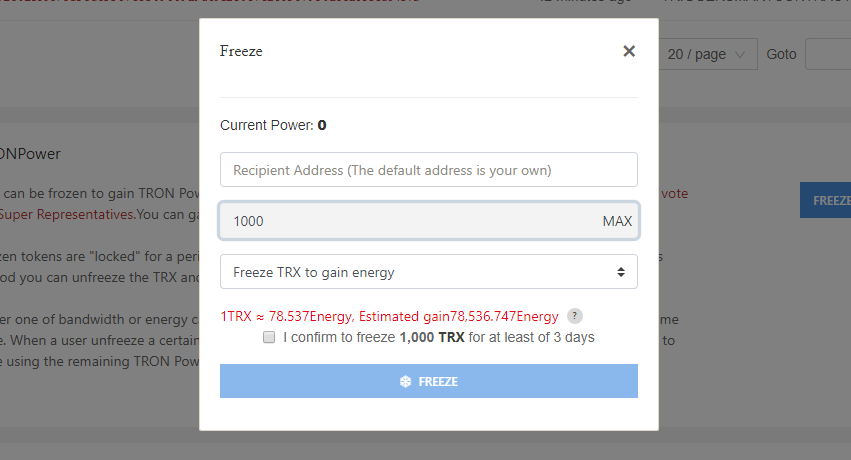
Task: Click the question mark help icon
Action: click(x=574, y=315)
